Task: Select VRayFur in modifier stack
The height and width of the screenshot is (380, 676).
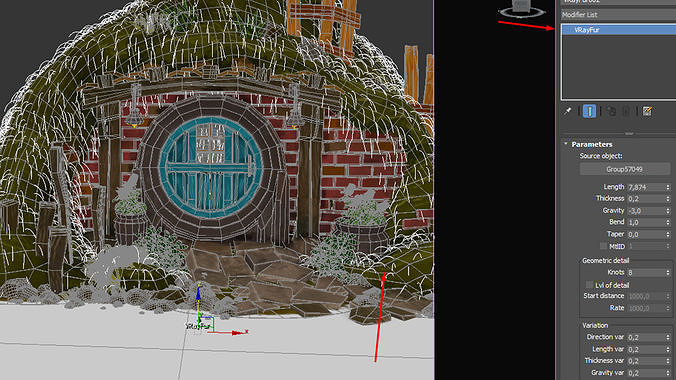Action: click(618, 30)
